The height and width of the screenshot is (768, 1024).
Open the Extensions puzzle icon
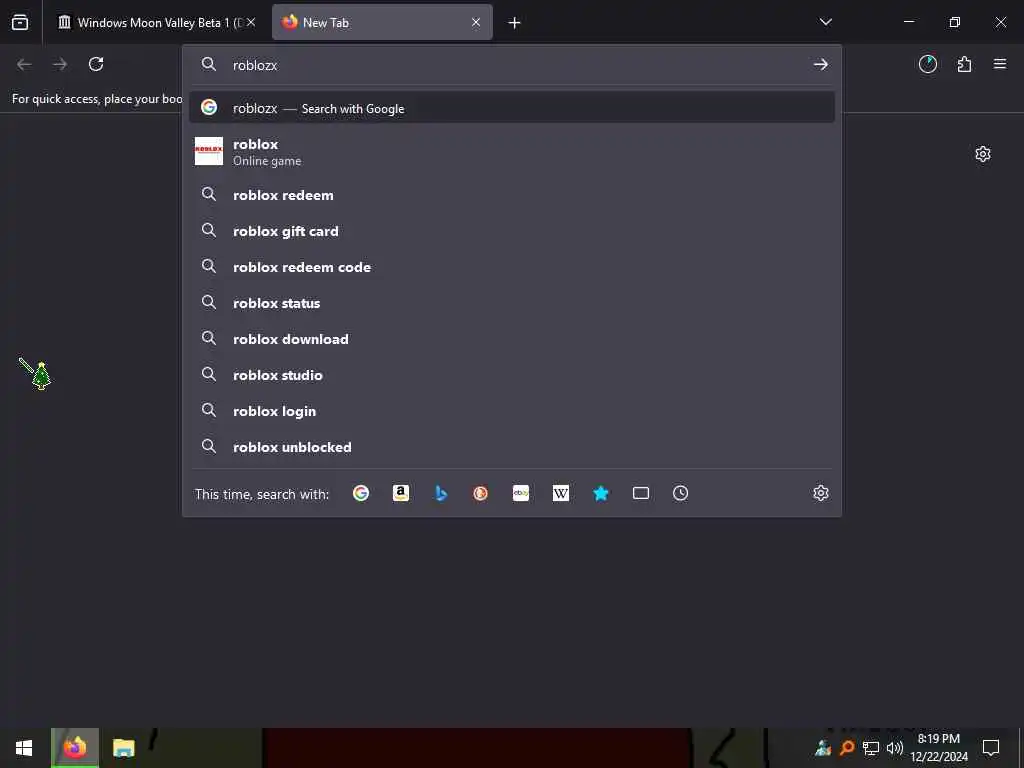click(965, 64)
